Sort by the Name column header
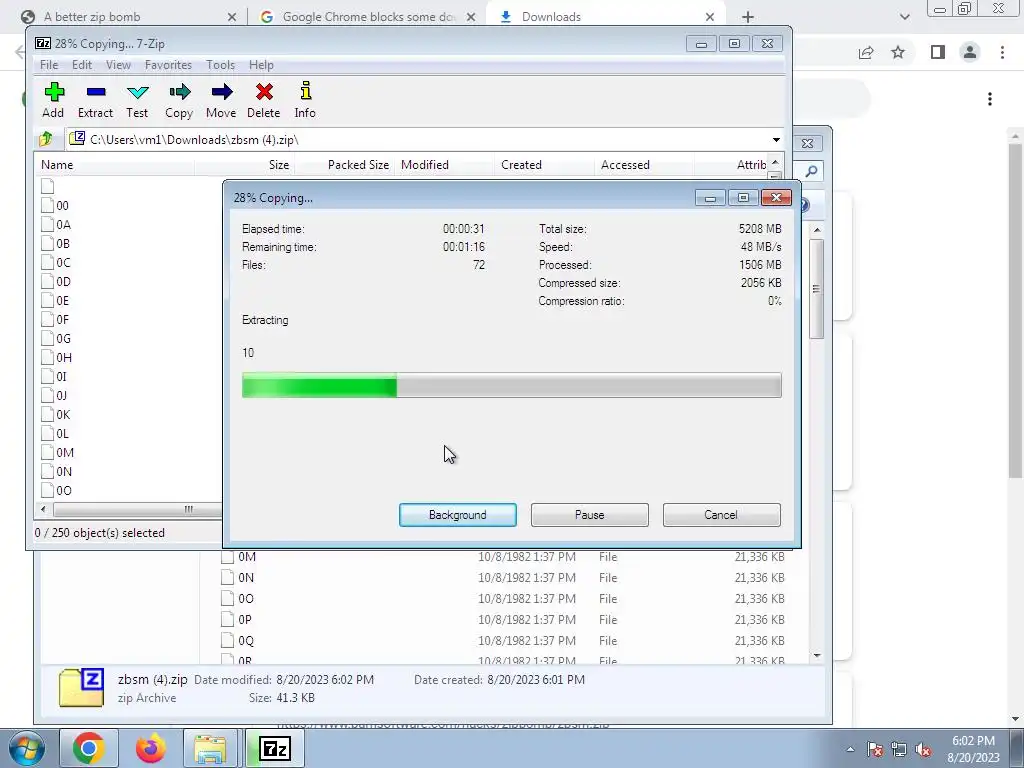1024x768 pixels. [x=115, y=165]
